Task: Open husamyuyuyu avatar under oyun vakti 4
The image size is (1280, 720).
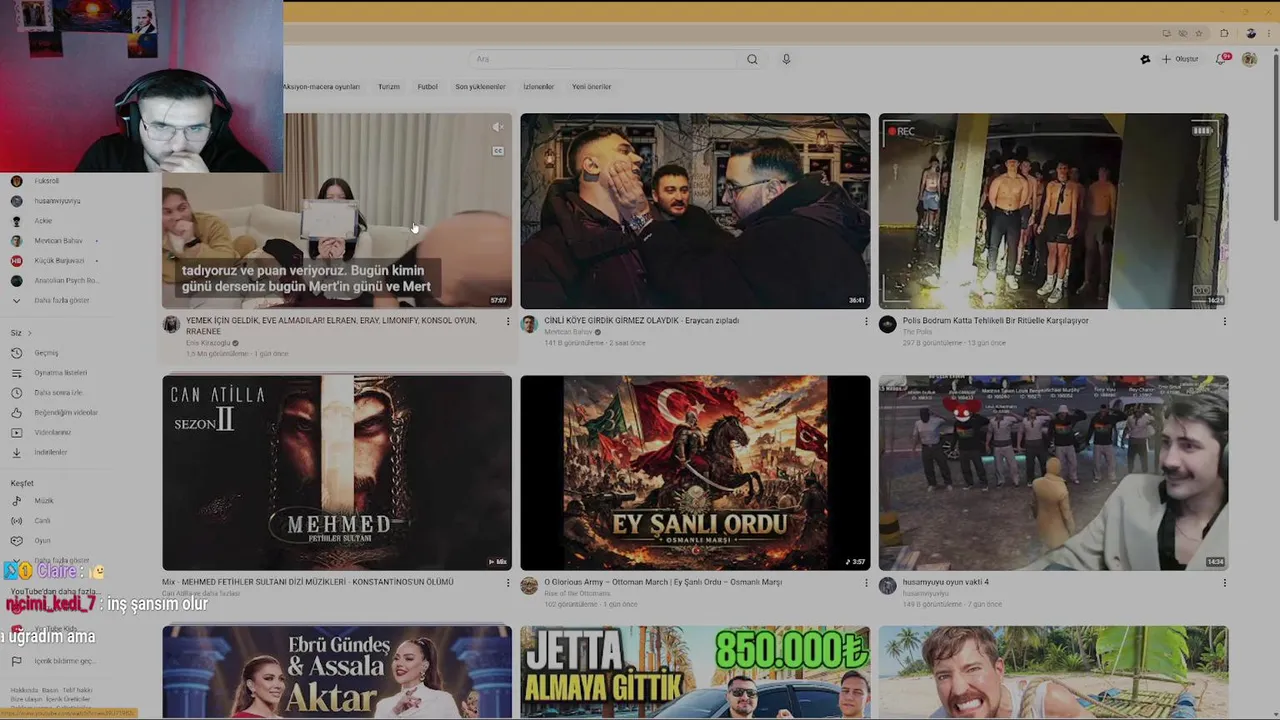Action: [887, 586]
